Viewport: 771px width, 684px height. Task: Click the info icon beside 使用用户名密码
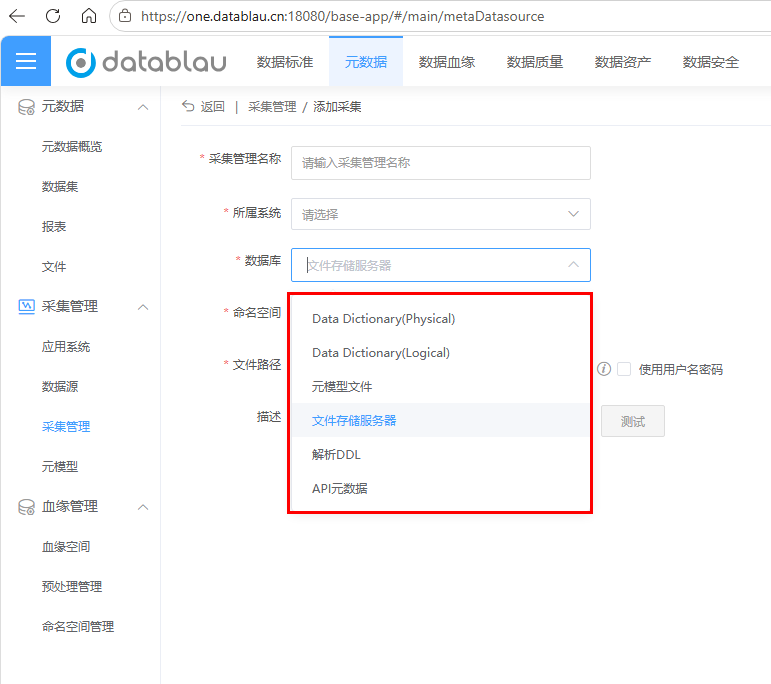(604, 369)
